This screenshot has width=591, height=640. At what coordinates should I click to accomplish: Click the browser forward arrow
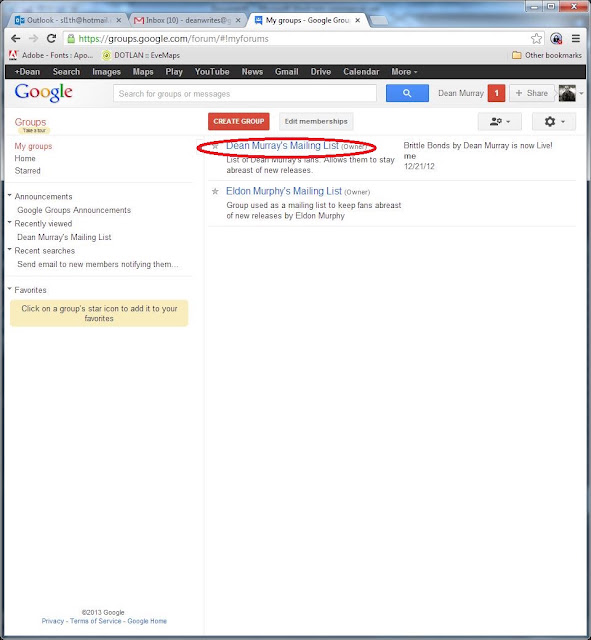coord(33,39)
